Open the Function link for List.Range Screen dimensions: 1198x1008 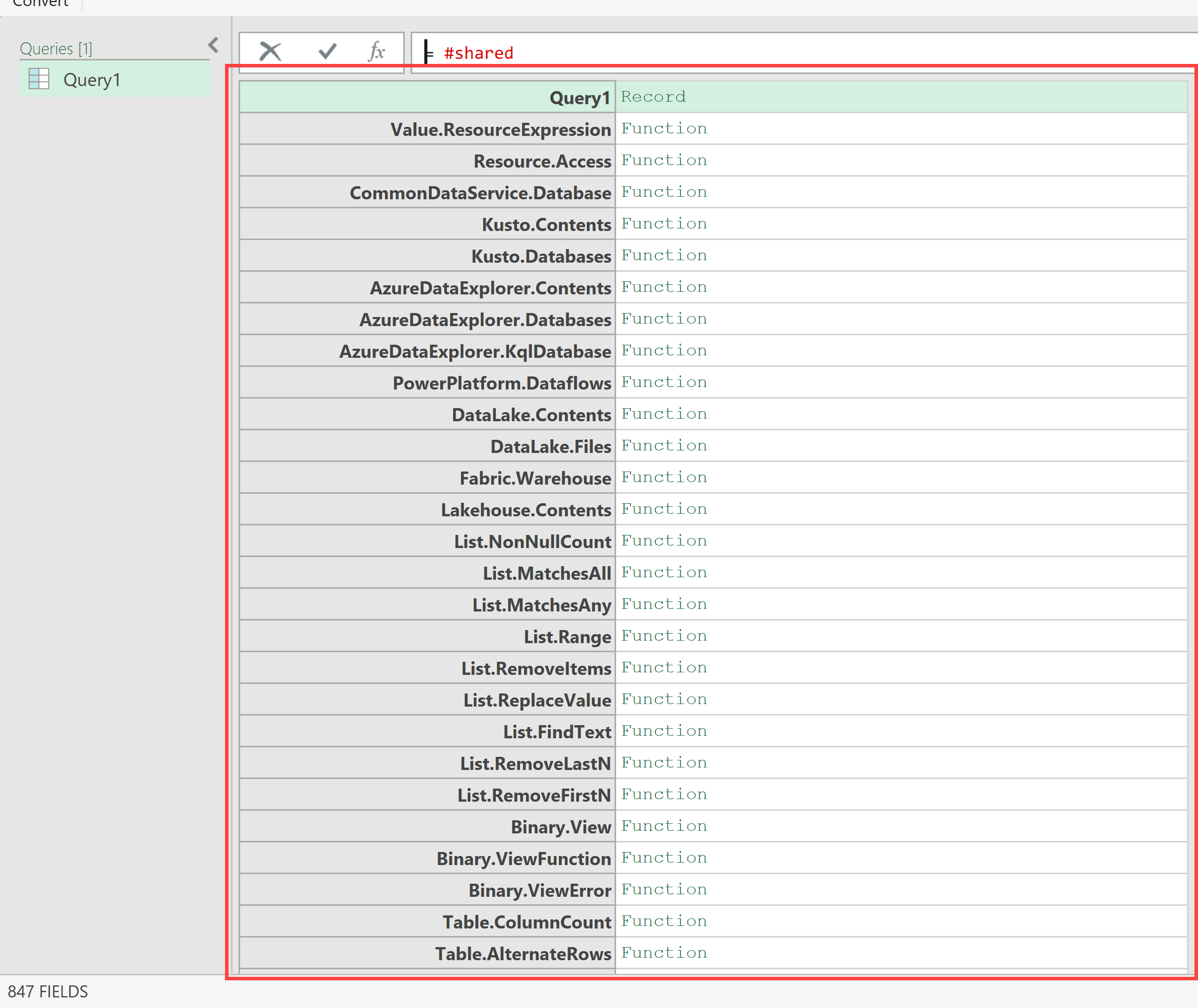[x=664, y=636]
